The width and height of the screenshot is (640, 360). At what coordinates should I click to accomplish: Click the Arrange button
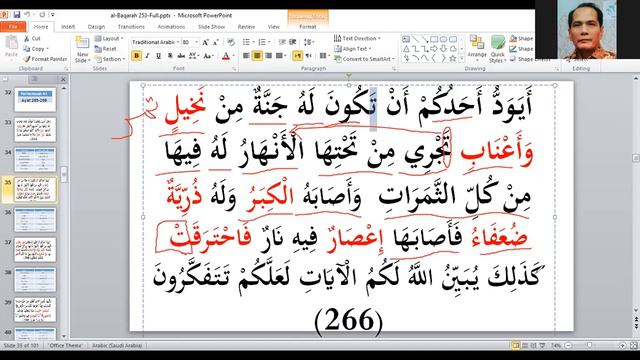(477, 47)
